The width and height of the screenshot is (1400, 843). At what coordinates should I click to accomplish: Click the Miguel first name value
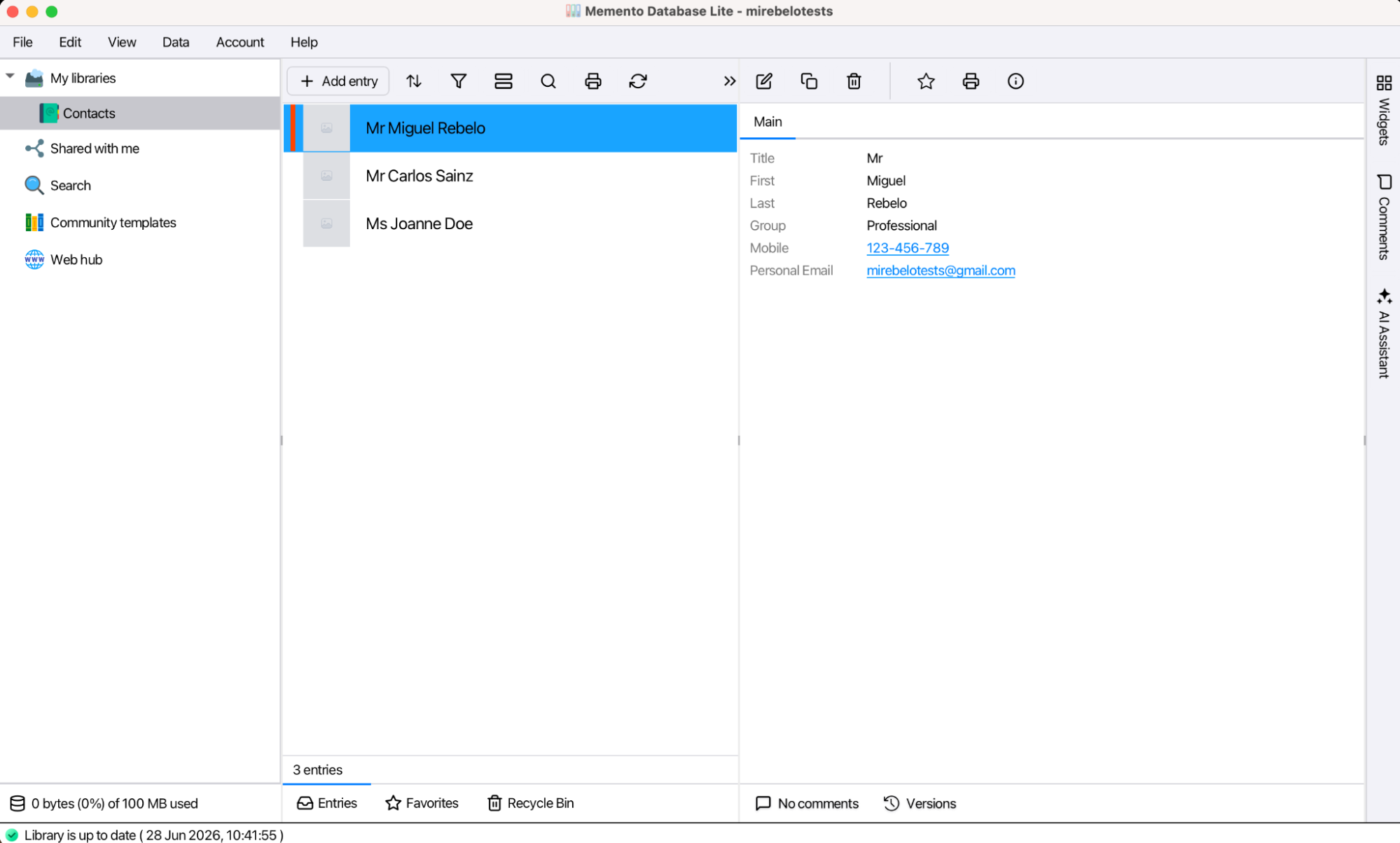tap(886, 181)
